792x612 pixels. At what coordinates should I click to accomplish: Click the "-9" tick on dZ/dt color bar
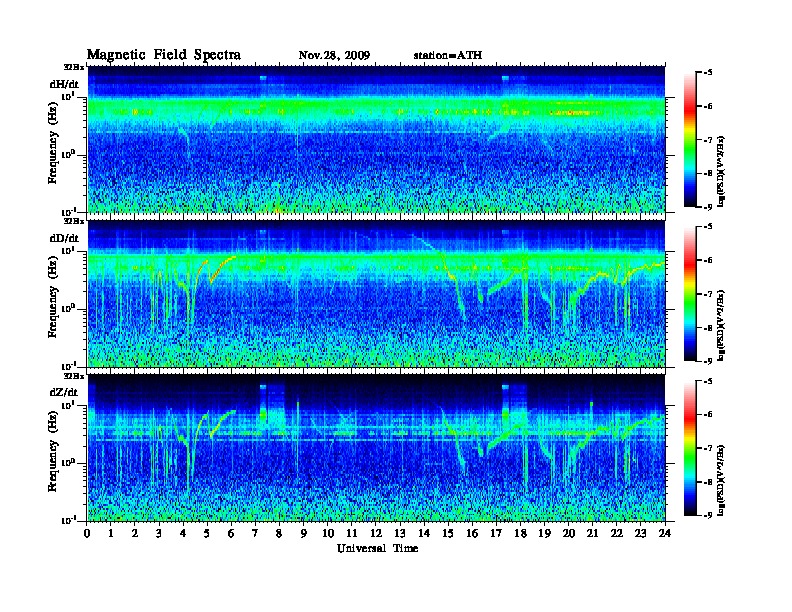pyautogui.click(x=708, y=515)
